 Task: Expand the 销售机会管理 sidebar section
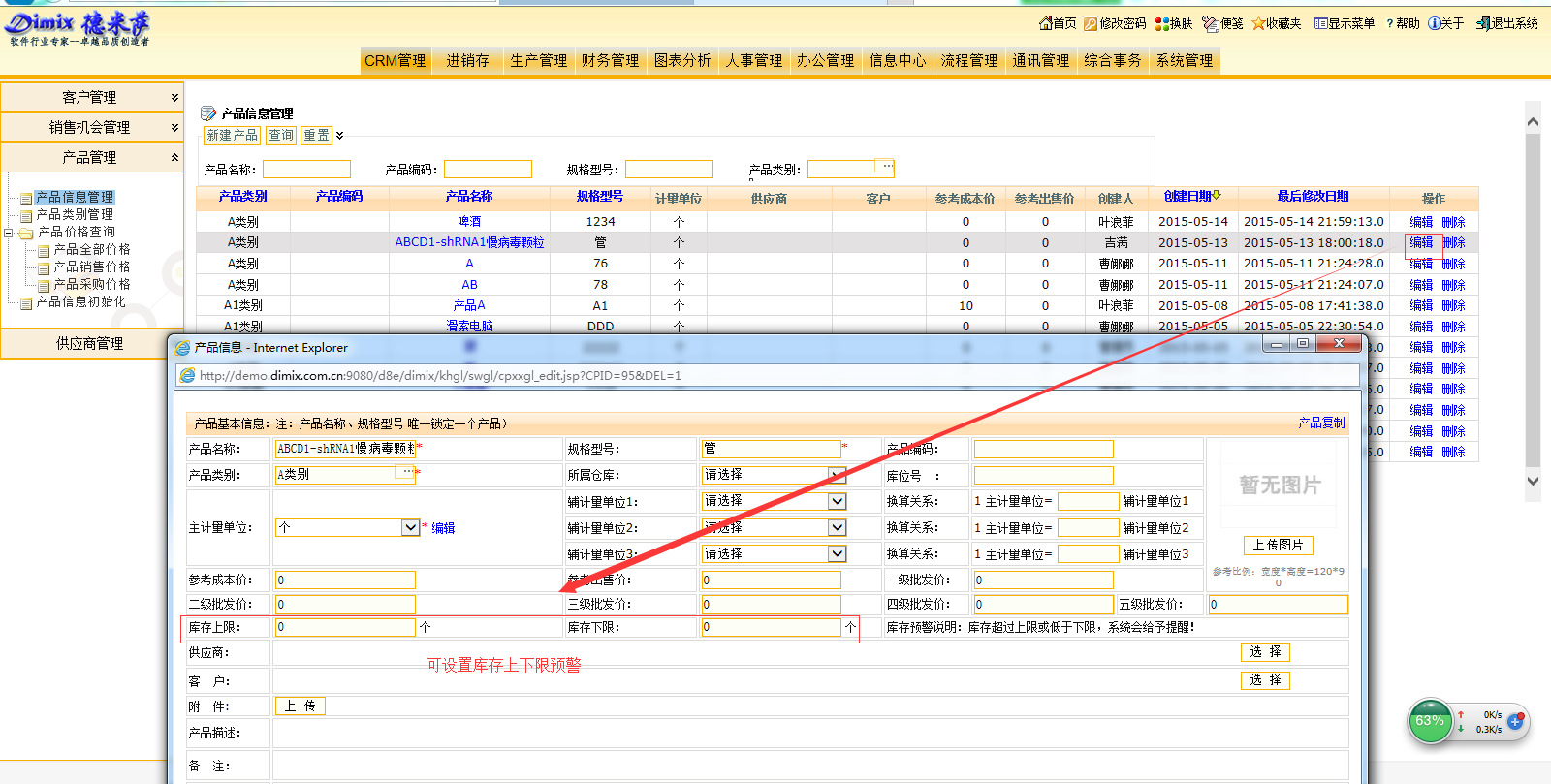pos(92,127)
